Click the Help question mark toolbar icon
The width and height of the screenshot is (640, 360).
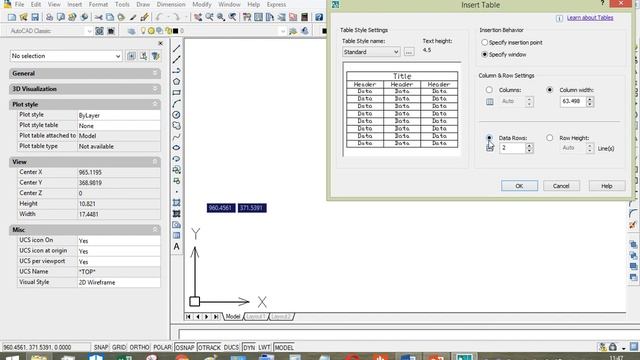pyautogui.click(x=319, y=17)
